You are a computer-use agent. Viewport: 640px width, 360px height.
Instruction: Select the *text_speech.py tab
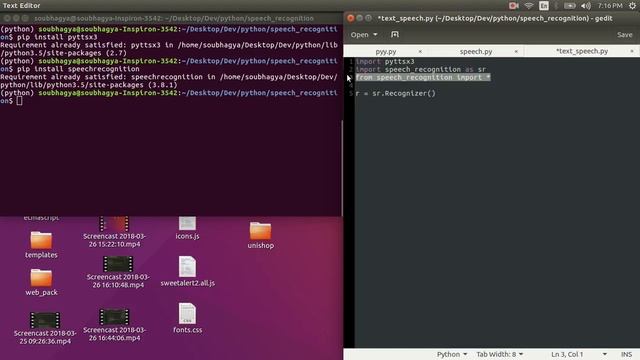pos(582,51)
